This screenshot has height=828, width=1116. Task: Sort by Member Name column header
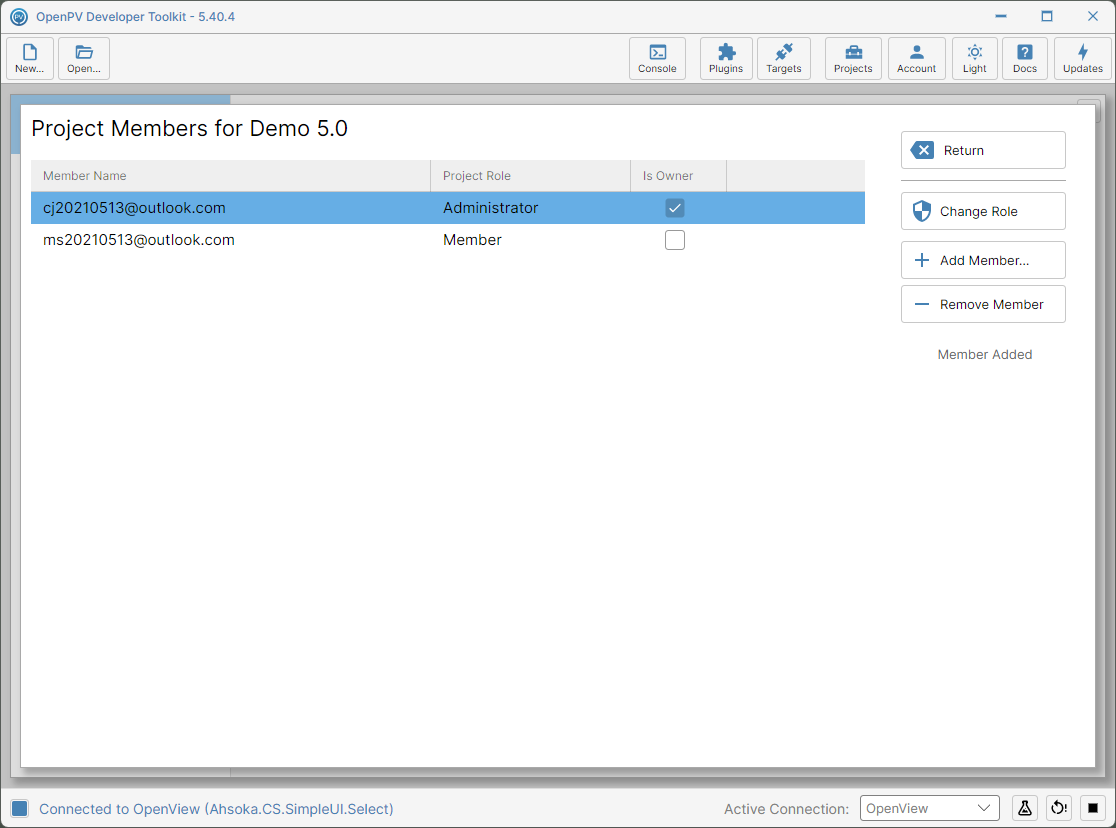coord(231,176)
